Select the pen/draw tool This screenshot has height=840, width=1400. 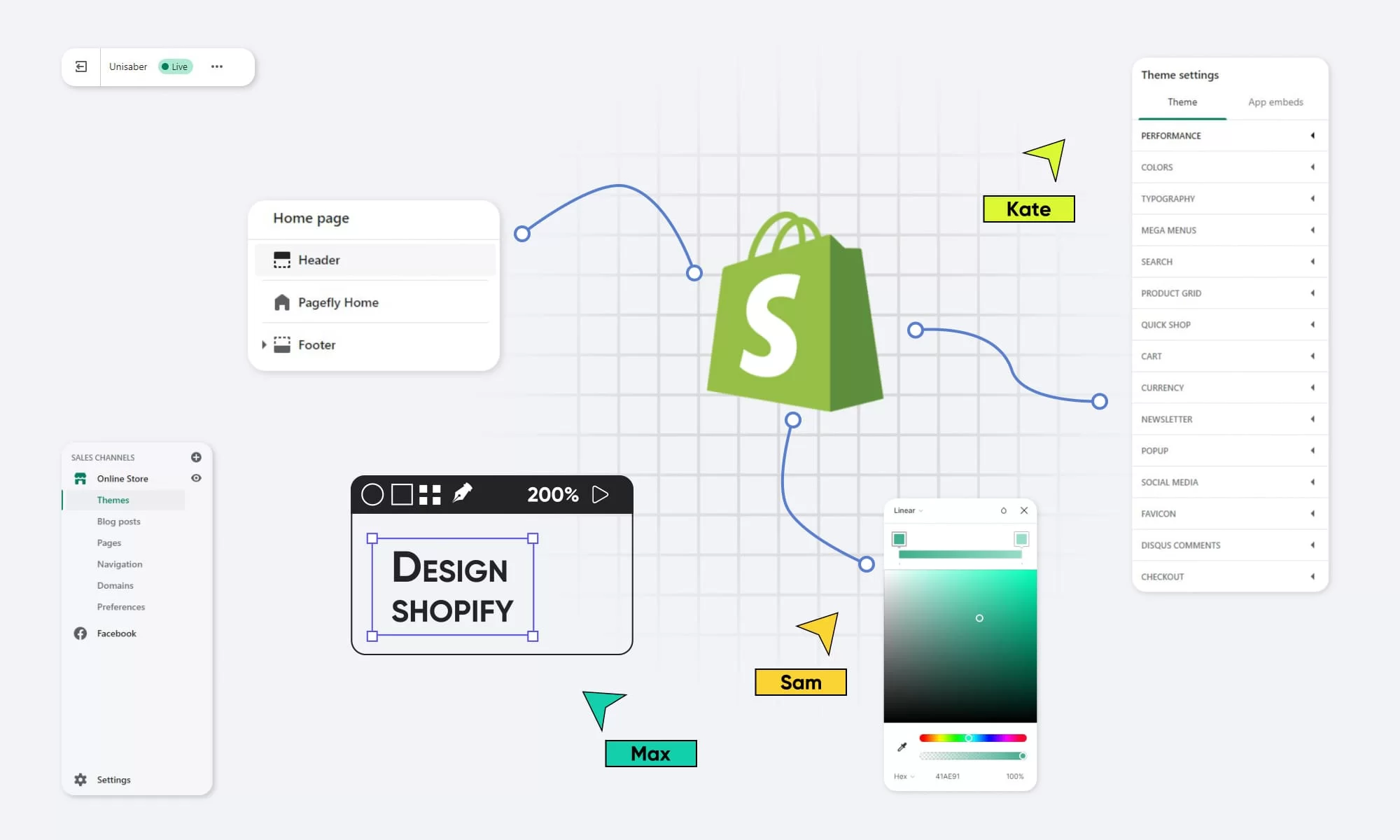tap(463, 493)
